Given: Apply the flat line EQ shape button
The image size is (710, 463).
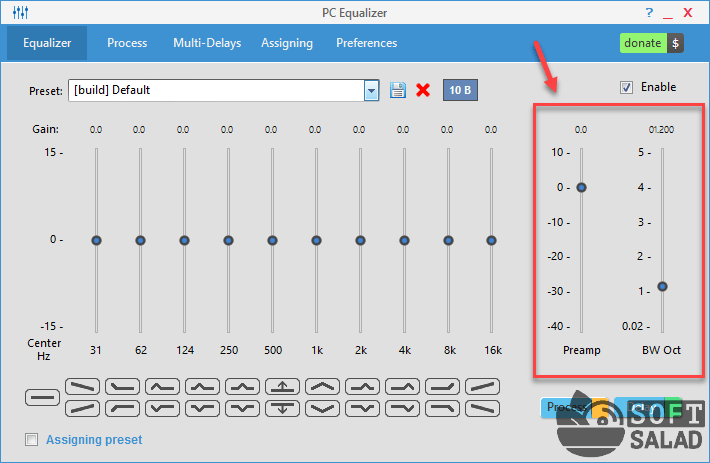Looking at the screenshot, I should pos(42,397).
